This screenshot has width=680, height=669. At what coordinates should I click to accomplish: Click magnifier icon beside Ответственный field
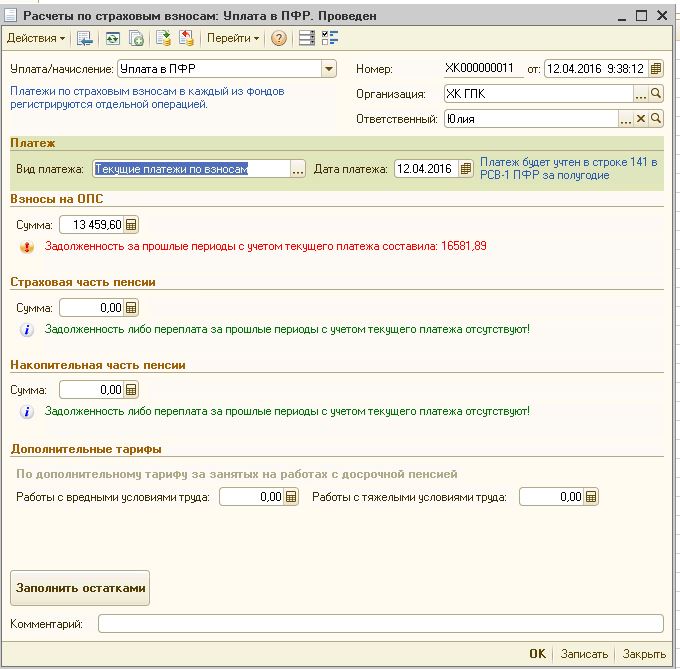(656, 119)
